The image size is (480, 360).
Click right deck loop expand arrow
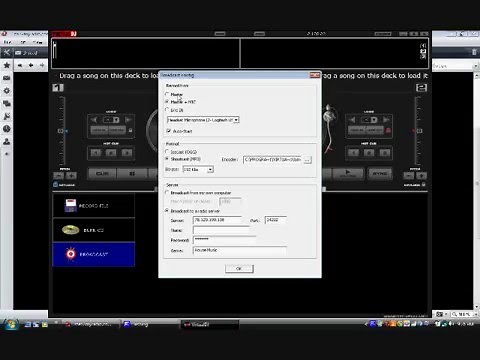pos(386,119)
